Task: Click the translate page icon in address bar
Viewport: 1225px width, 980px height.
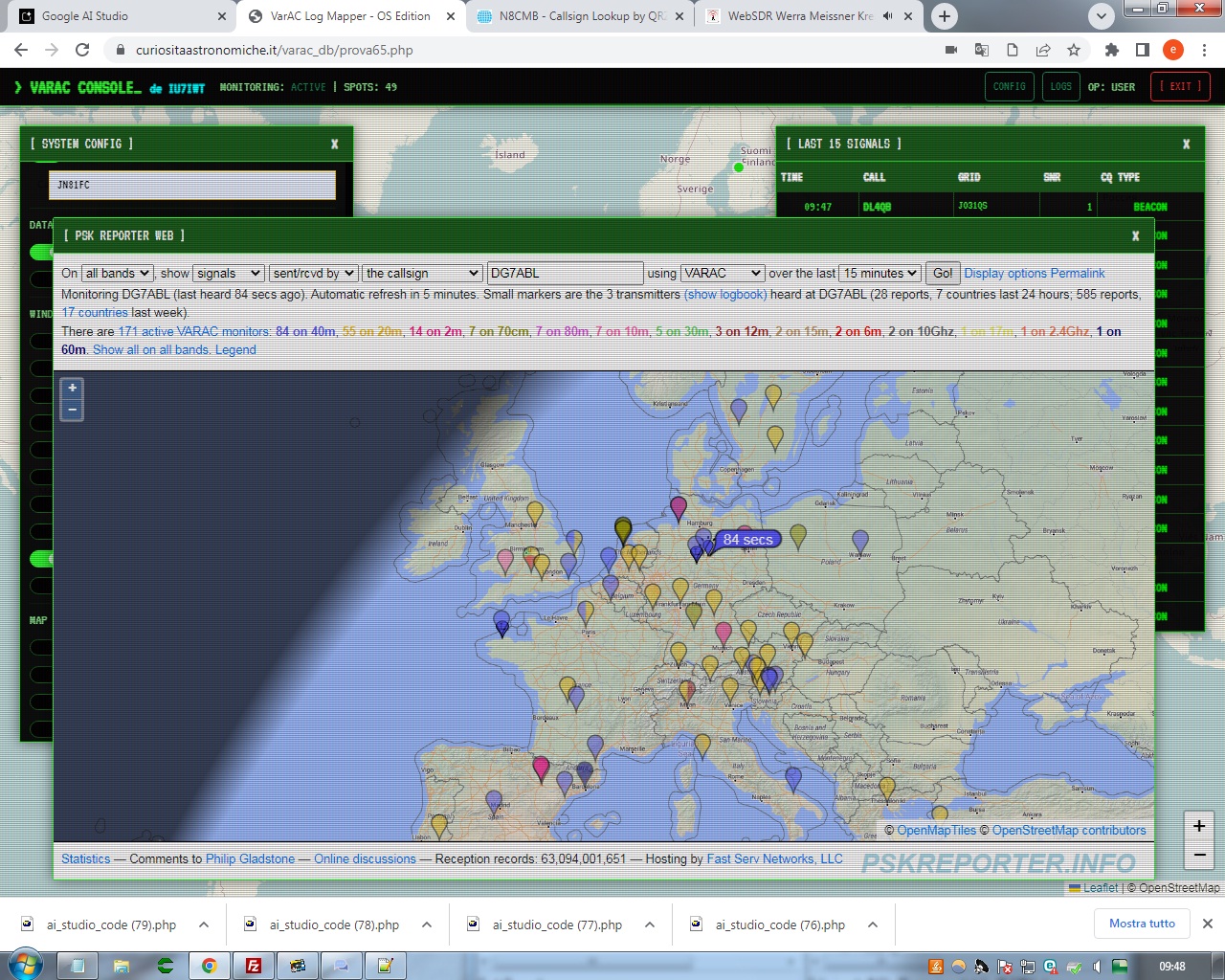Action: coord(982,50)
